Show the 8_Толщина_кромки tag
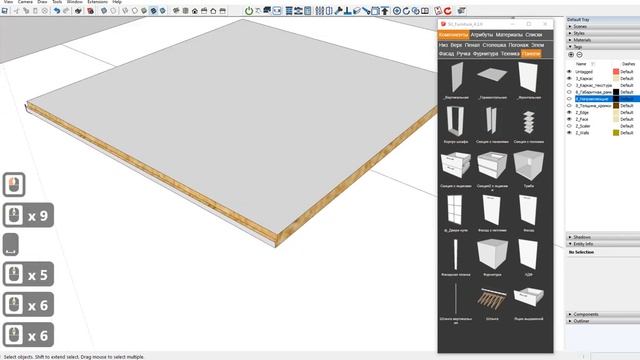The height and width of the screenshot is (360, 640). [x=569, y=105]
